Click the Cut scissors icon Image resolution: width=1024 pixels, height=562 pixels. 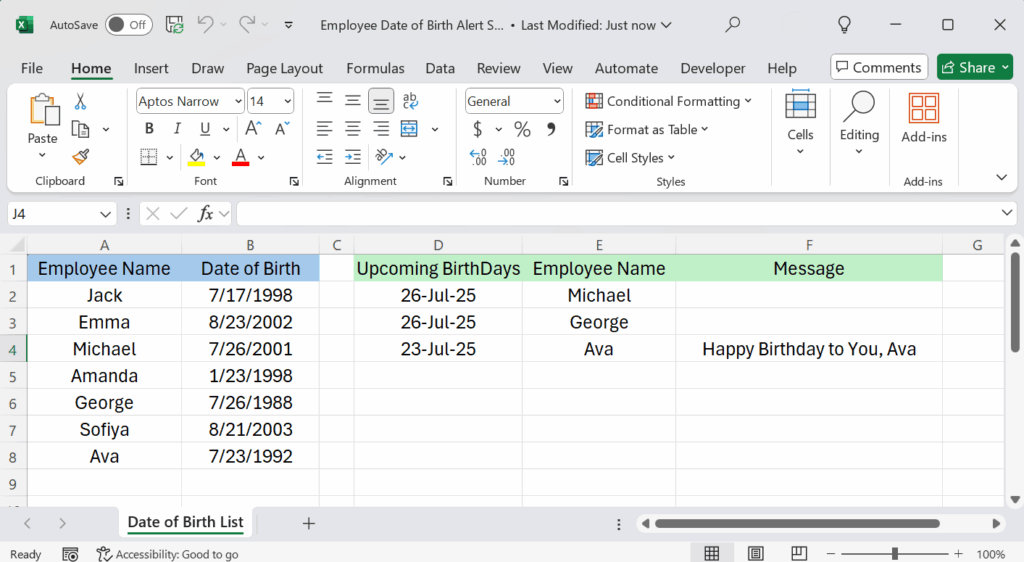[x=80, y=101]
